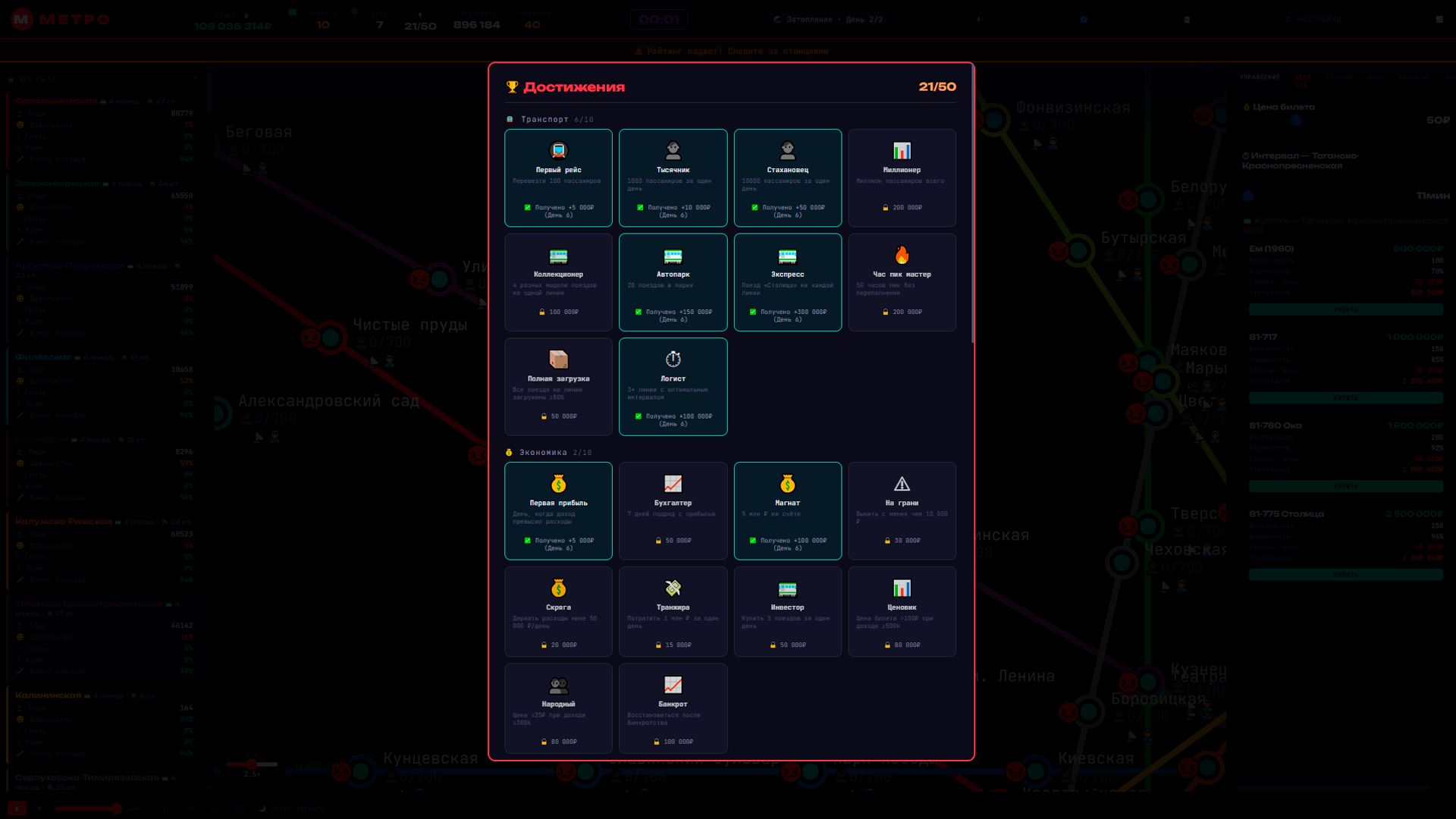Click the green checkmark on Магнат
The height and width of the screenshot is (819, 1456).
point(753,541)
